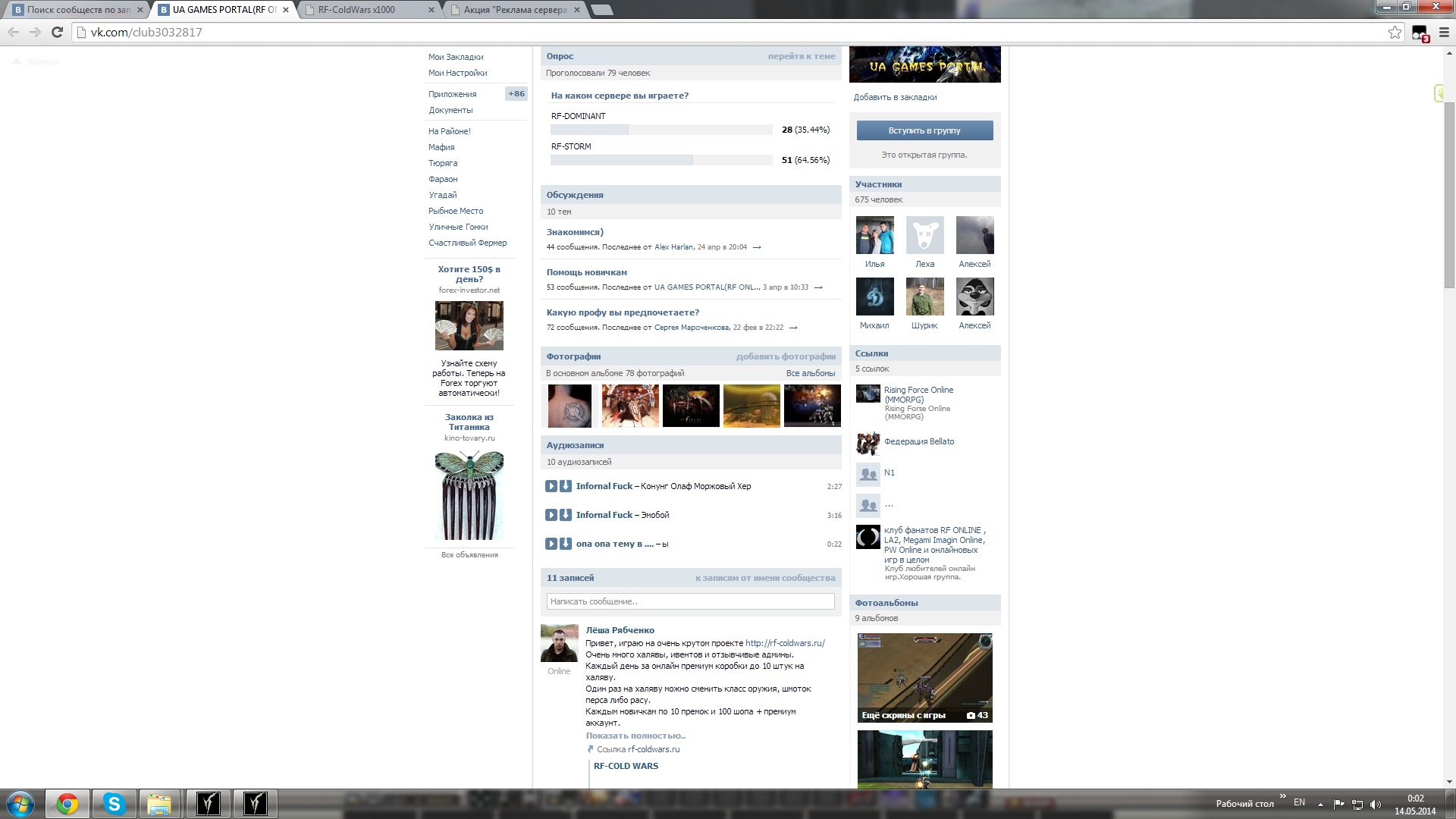The image size is (1456, 819).
Task: Open the tattoo photo thumbnail
Action: [x=570, y=406]
